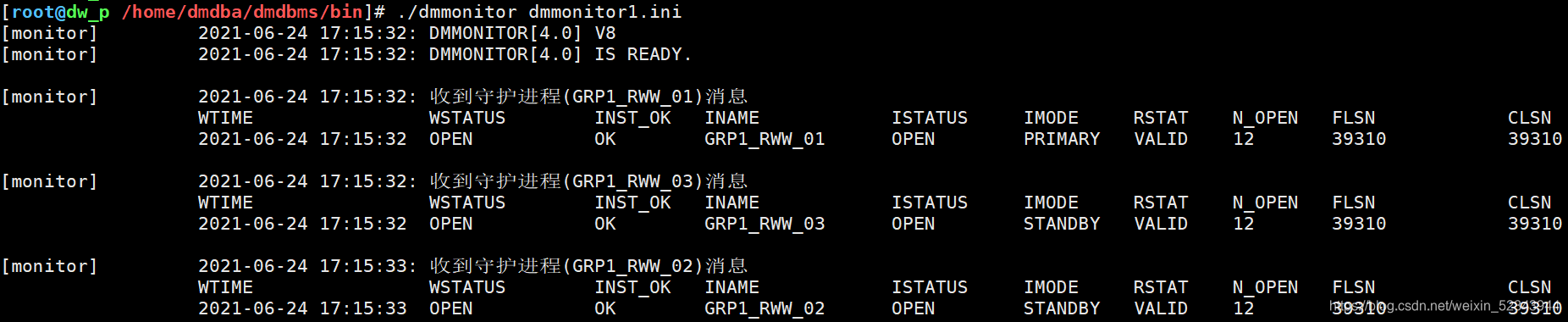Click the /home/dmdba/dmdbms/bin path
1568x322 pixels.
point(242,12)
